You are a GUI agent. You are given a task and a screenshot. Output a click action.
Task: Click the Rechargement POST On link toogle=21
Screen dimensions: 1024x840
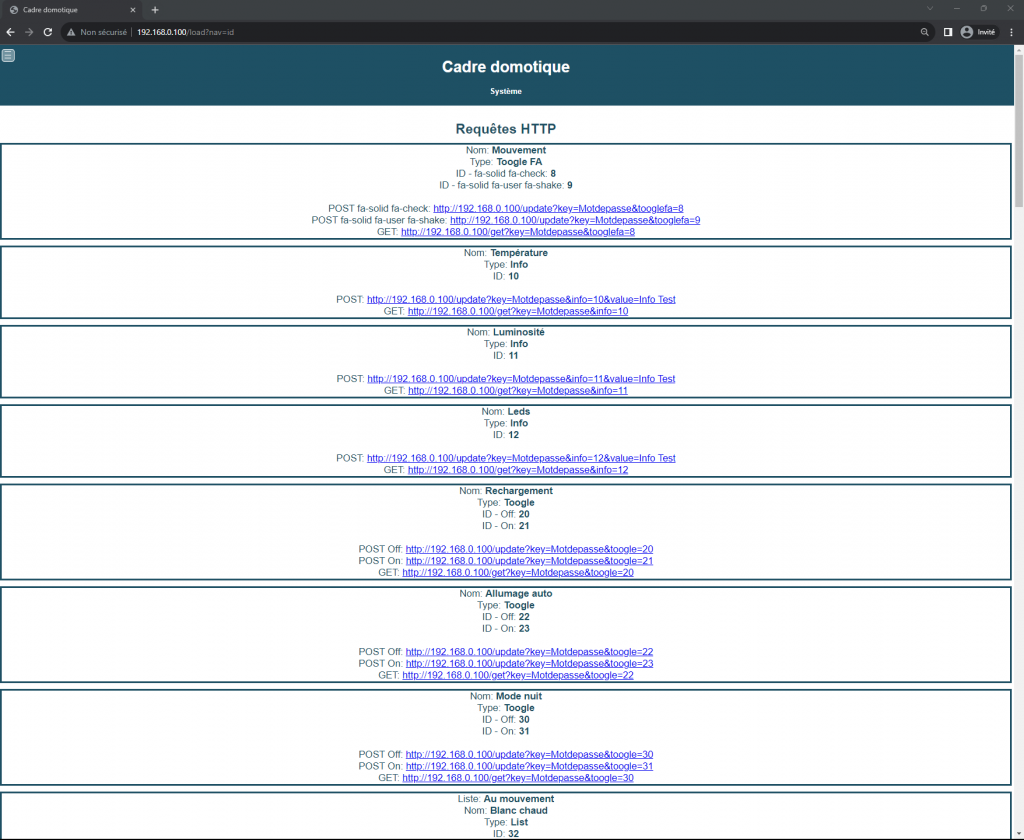point(529,561)
